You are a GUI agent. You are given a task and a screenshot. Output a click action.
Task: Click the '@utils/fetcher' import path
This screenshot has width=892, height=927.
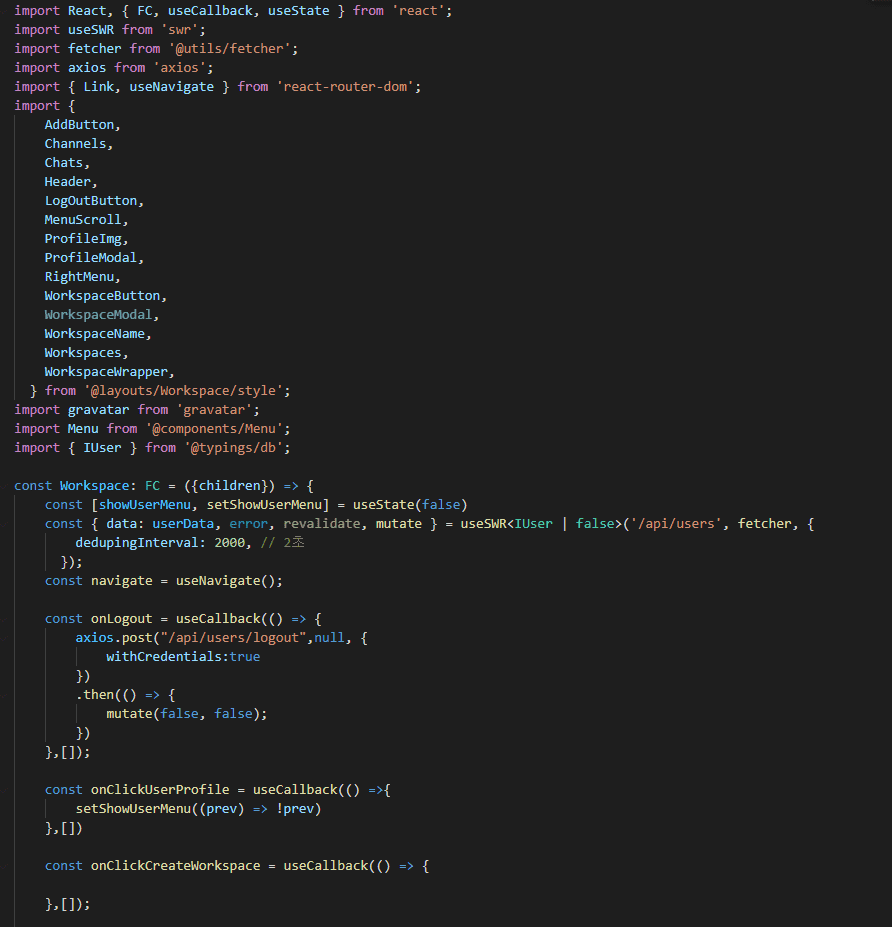coord(230,48)
